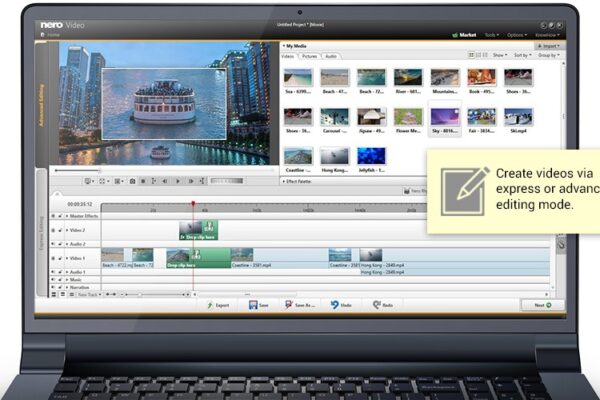This screenshot has height=400, width=600.
Task: Switch to the Pictures media tab
Action: click(309, 56)
